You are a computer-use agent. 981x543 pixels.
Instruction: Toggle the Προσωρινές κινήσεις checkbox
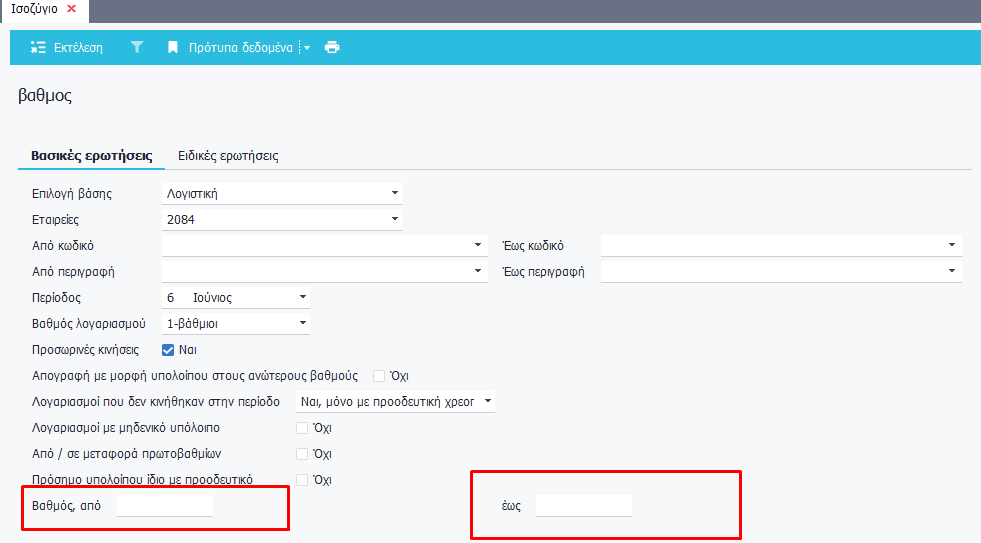coord(168,350)
